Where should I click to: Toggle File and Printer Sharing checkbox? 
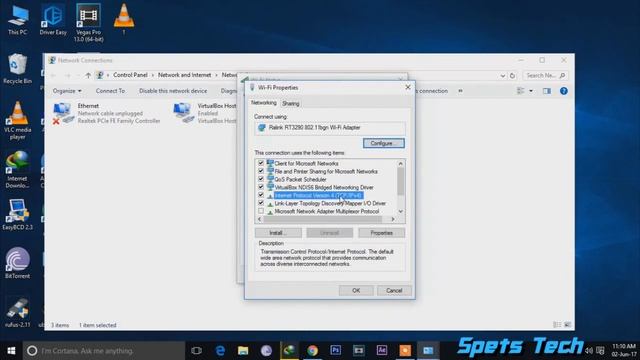coord(261,171)
